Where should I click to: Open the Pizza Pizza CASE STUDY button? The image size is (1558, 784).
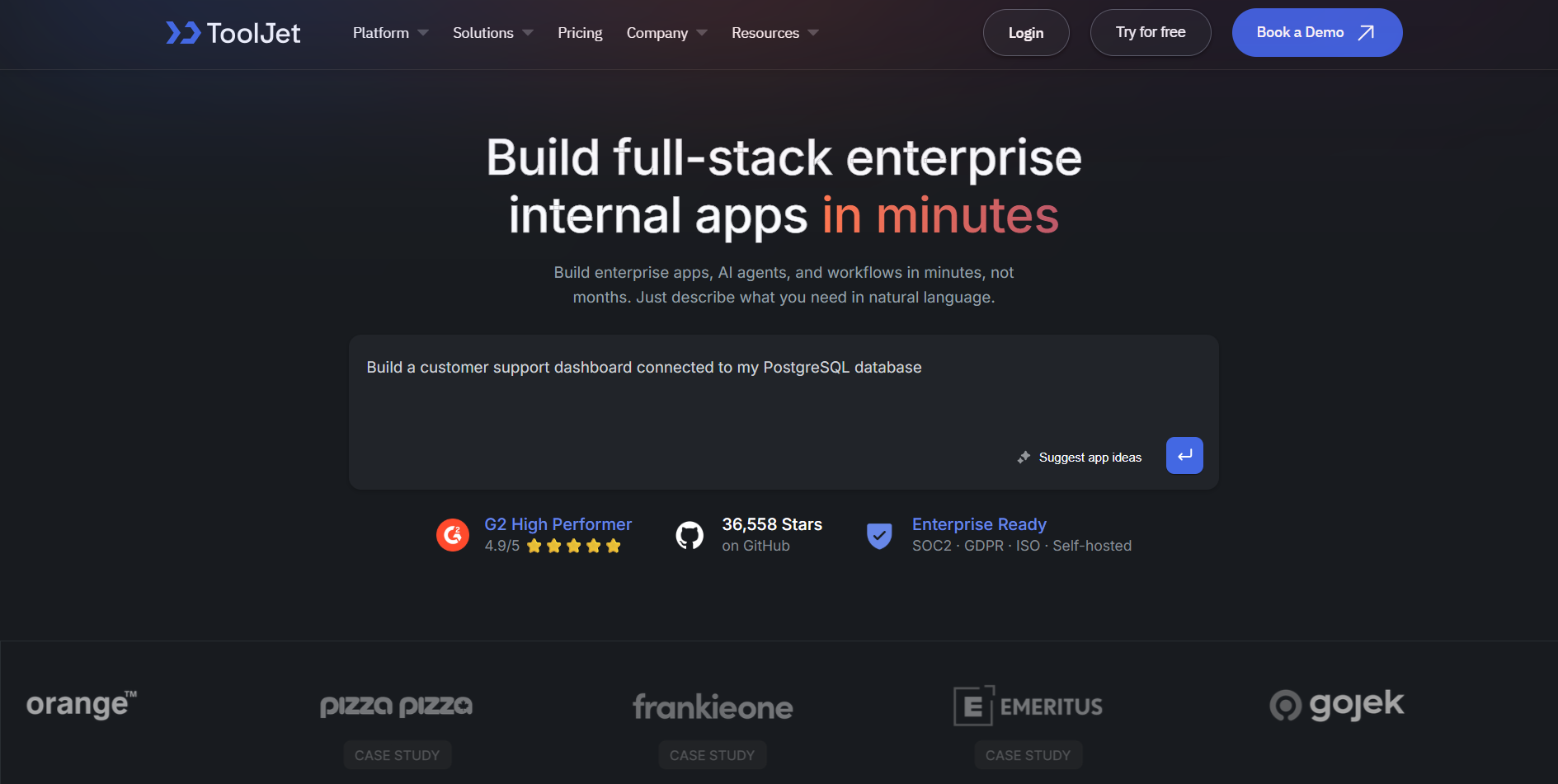click(x=398, y=755)
